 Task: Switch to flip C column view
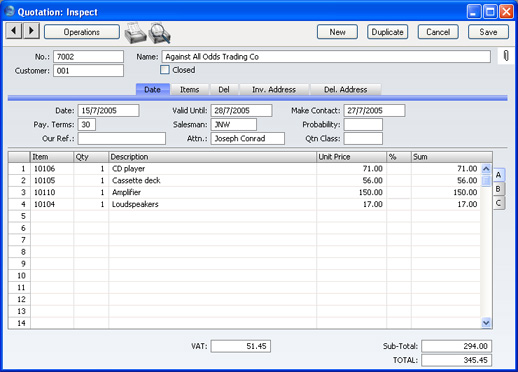click(x=499, y=203)
